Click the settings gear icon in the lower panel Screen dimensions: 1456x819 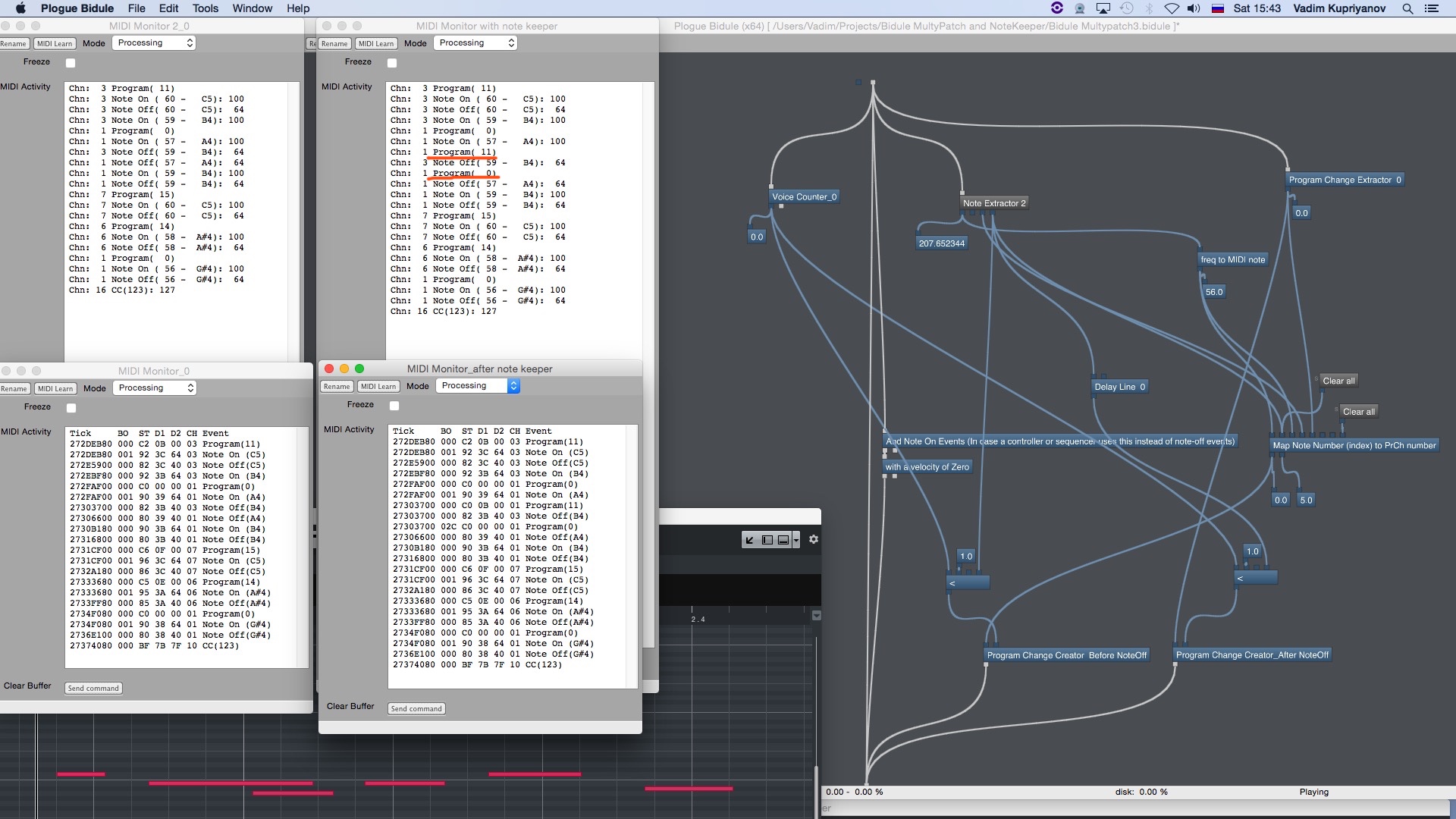coord(814,539)
